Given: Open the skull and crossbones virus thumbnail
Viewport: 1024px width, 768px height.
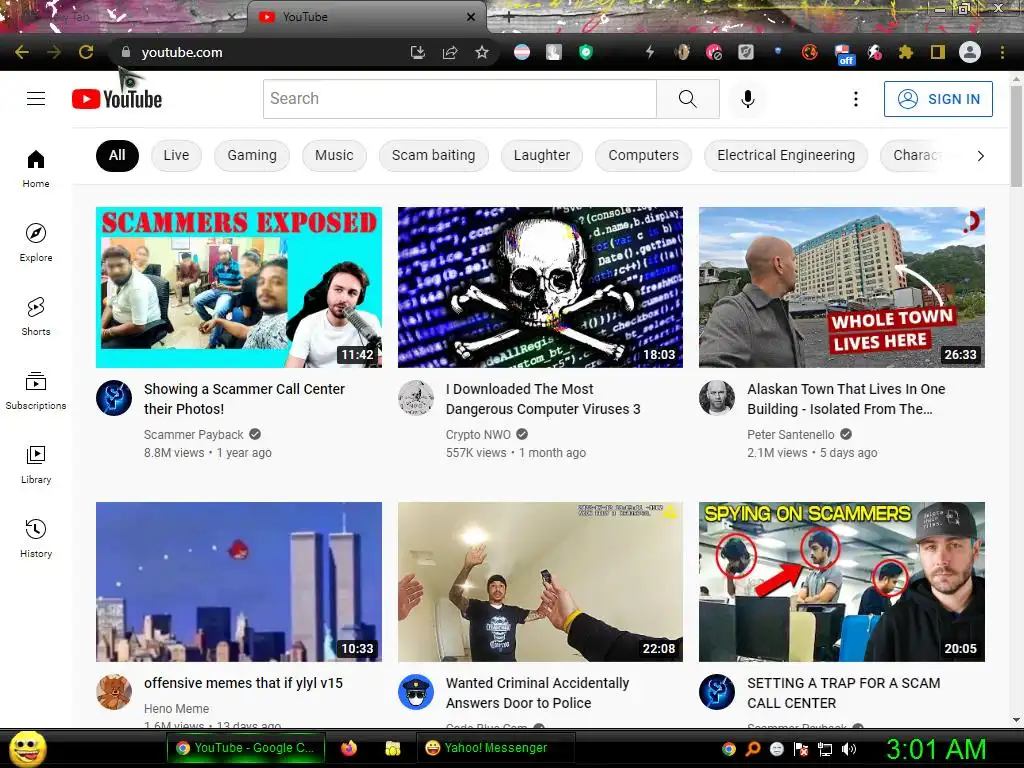Looking at the screenshot, I should [540, 287].
